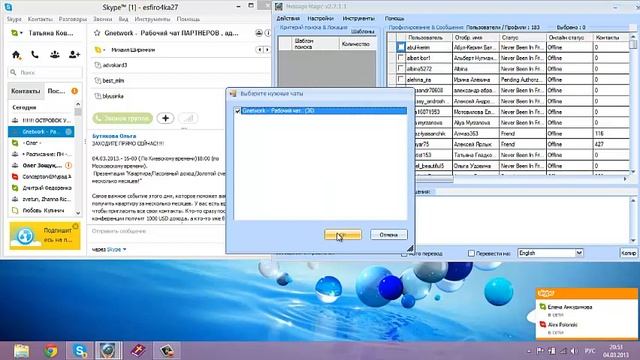Viewport: 640px width, 360px height.
Task: Enable the Translate to checkbox
Action: (x=471, y=253)
